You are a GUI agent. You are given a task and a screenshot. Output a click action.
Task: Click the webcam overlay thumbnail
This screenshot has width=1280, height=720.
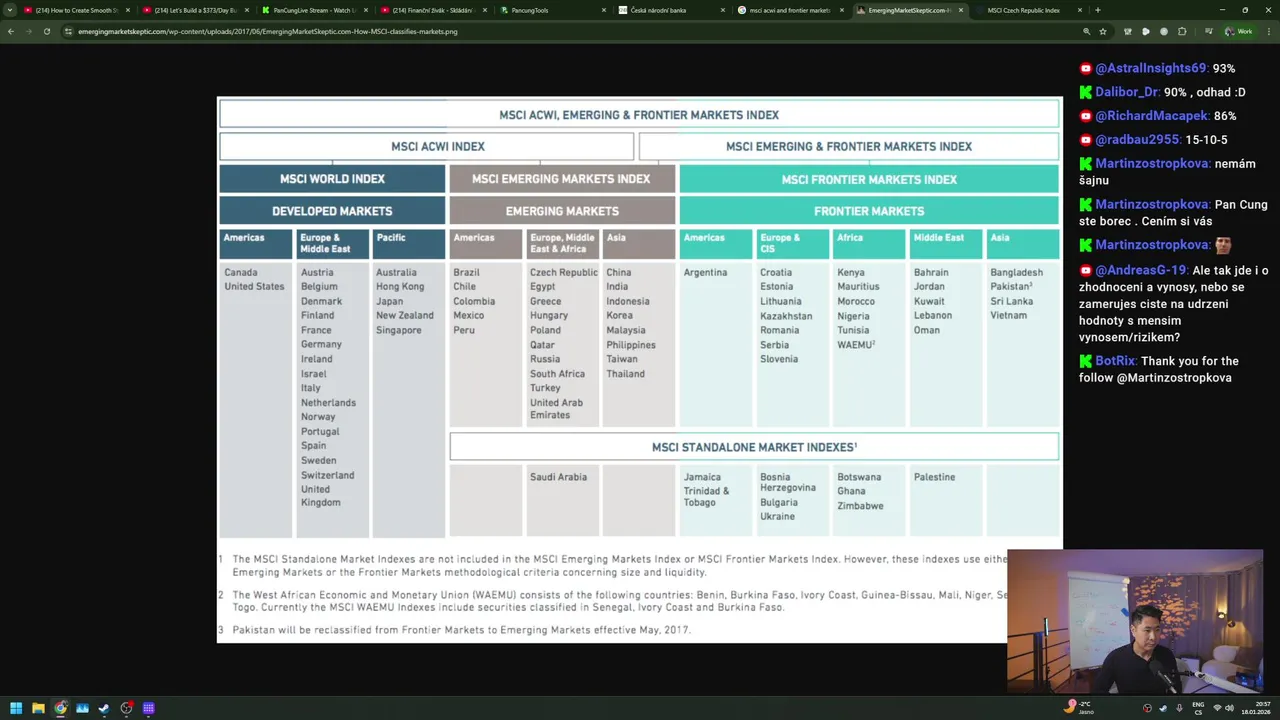1135,620
